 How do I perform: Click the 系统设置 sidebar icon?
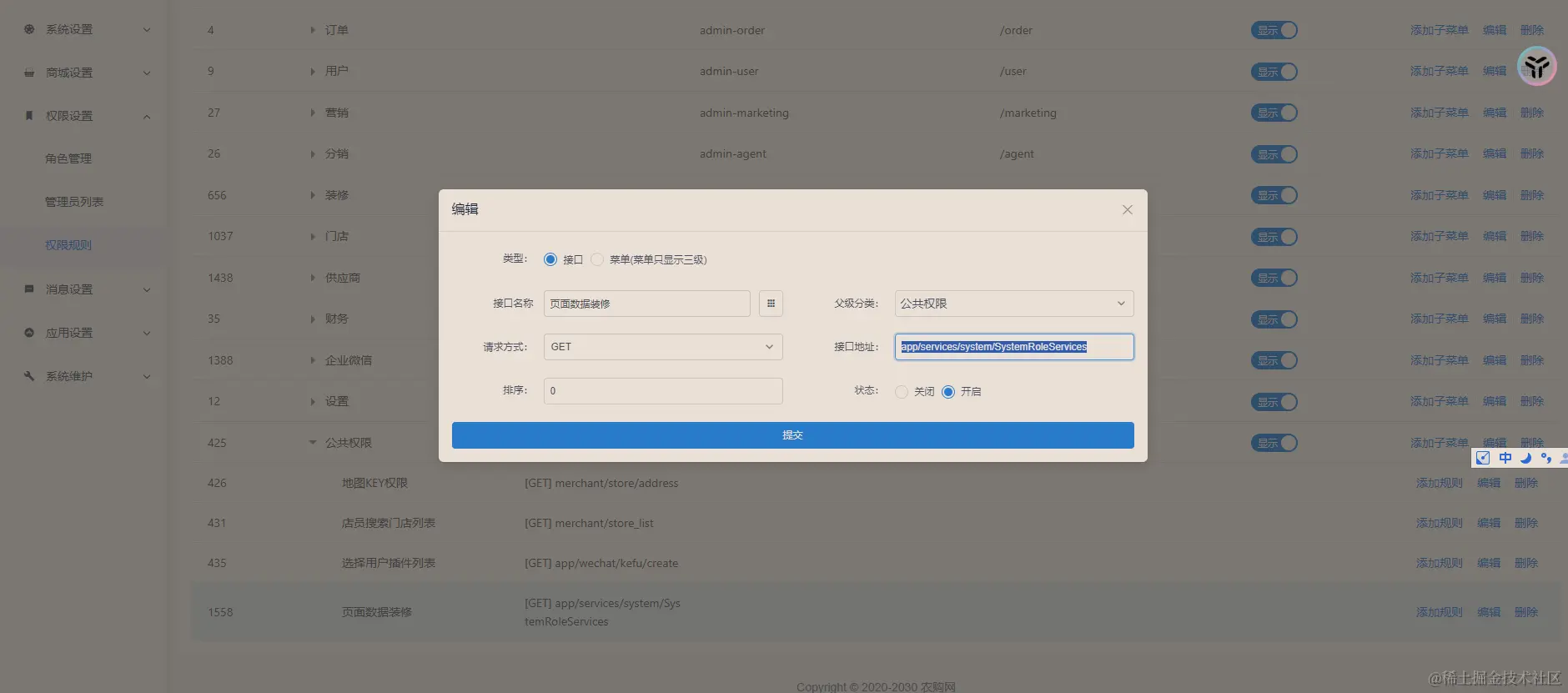[29, 29]
